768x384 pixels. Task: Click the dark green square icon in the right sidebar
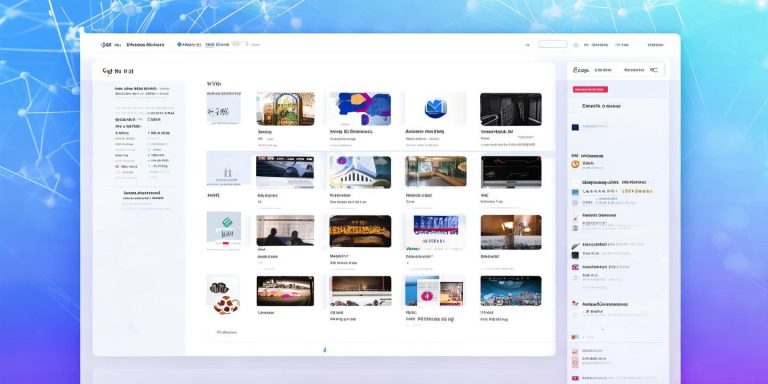(x=576, y=255)
